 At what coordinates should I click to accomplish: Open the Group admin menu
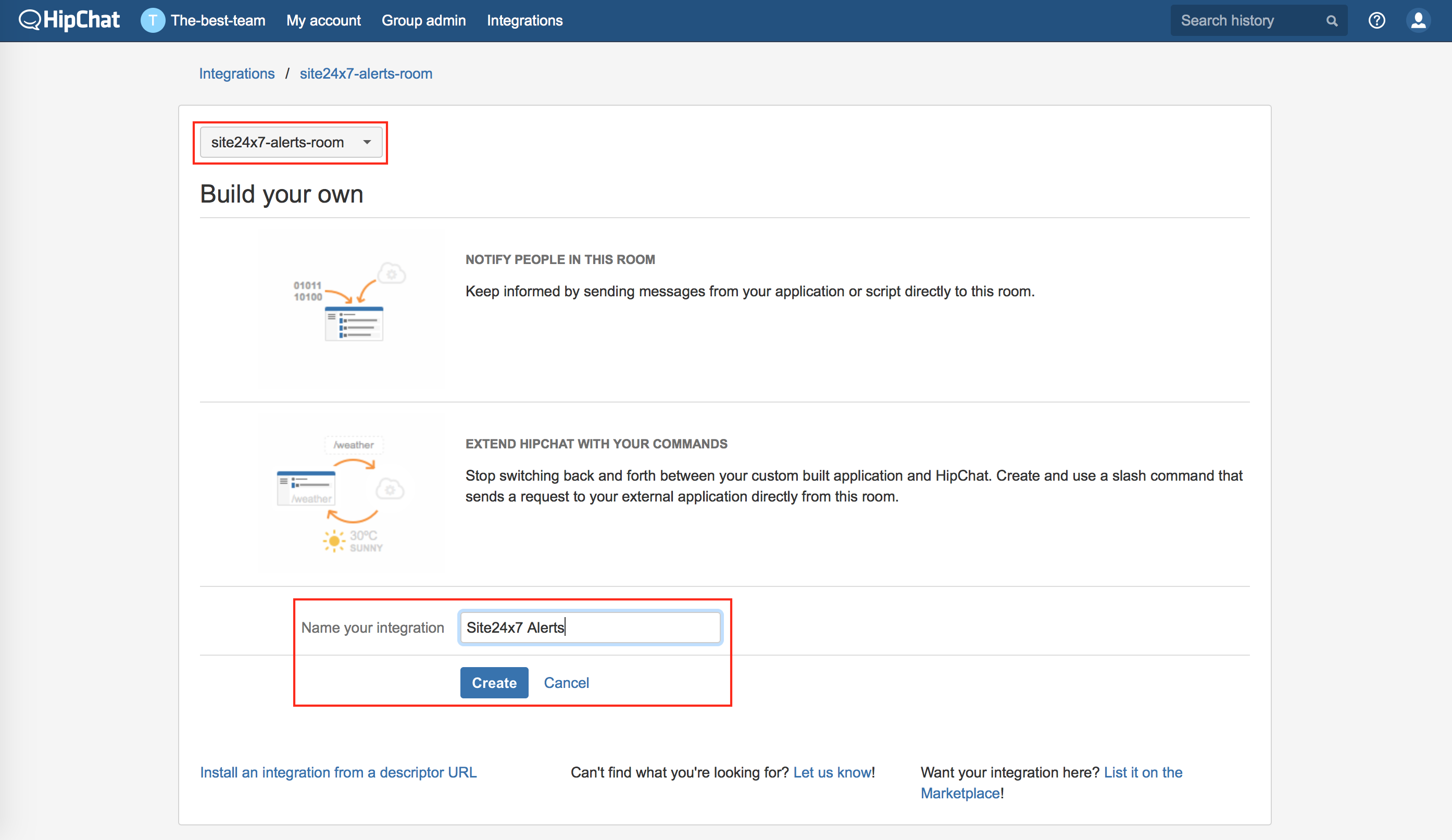click(423, 21)
